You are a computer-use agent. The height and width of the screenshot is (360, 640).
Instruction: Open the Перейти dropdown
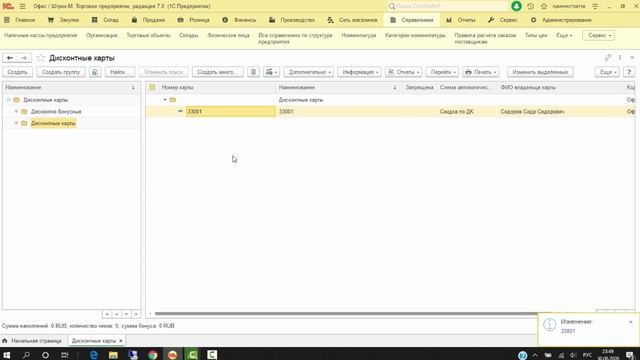pyautogui.click(x=442, y=72)
